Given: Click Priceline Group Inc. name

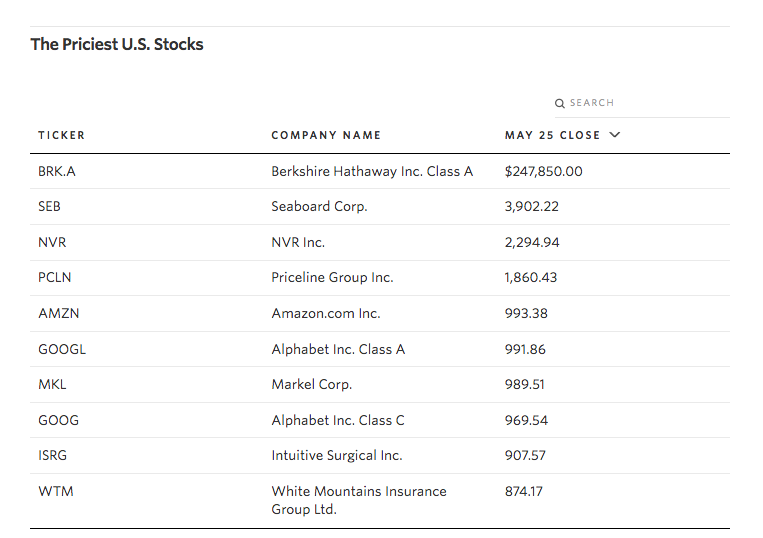Looking at the screenshot, I should click(x=332, y=277).
